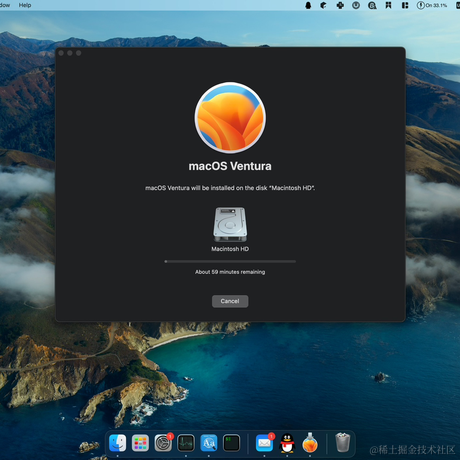
Task: Open the Trash in the Dock
Action: pos(342,442)
